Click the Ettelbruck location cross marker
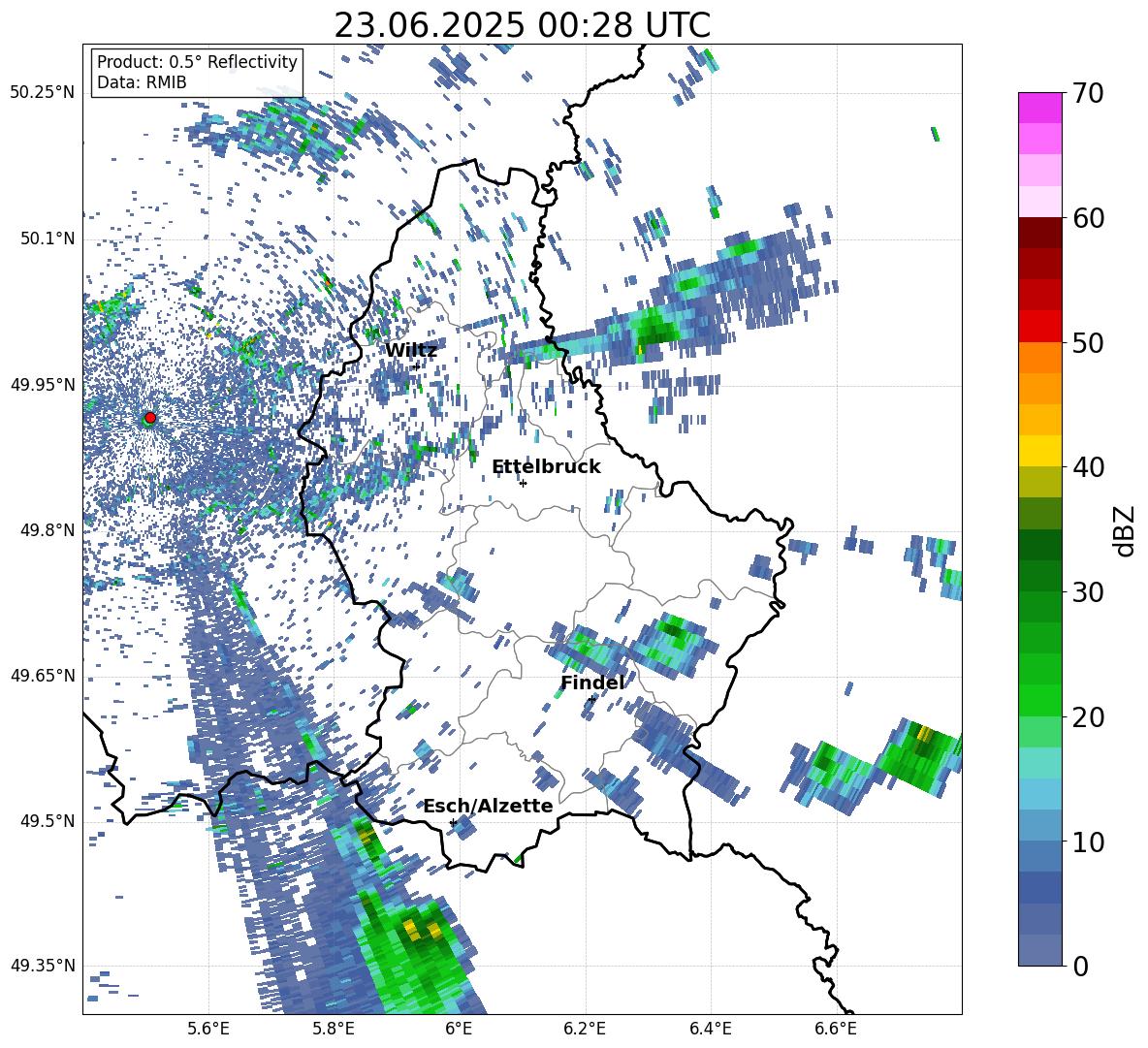The height and width of the screenshot is (1048, 1148). [523, 483]
